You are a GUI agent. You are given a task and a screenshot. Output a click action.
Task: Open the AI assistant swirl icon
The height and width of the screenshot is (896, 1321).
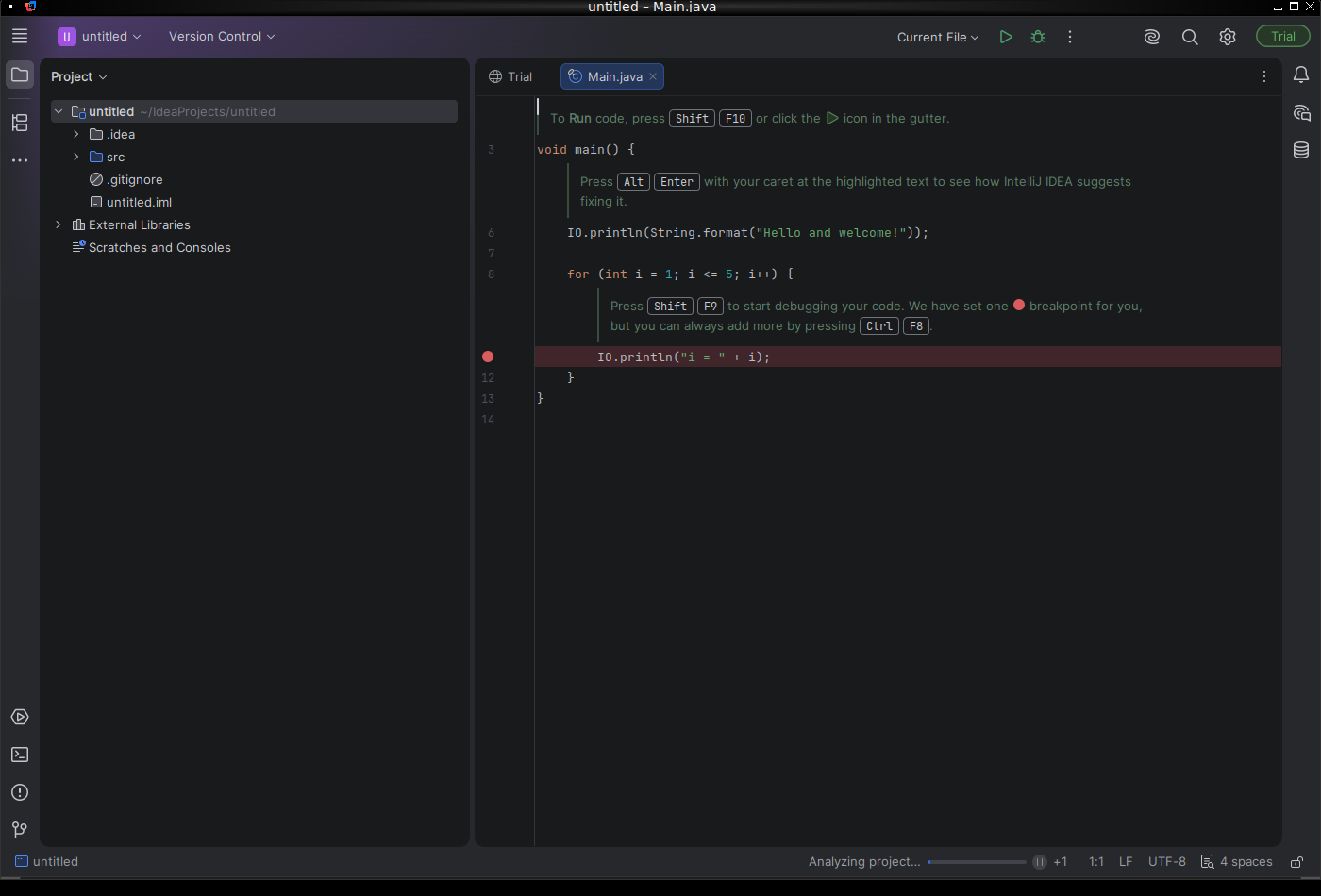tap(1152, 37)
